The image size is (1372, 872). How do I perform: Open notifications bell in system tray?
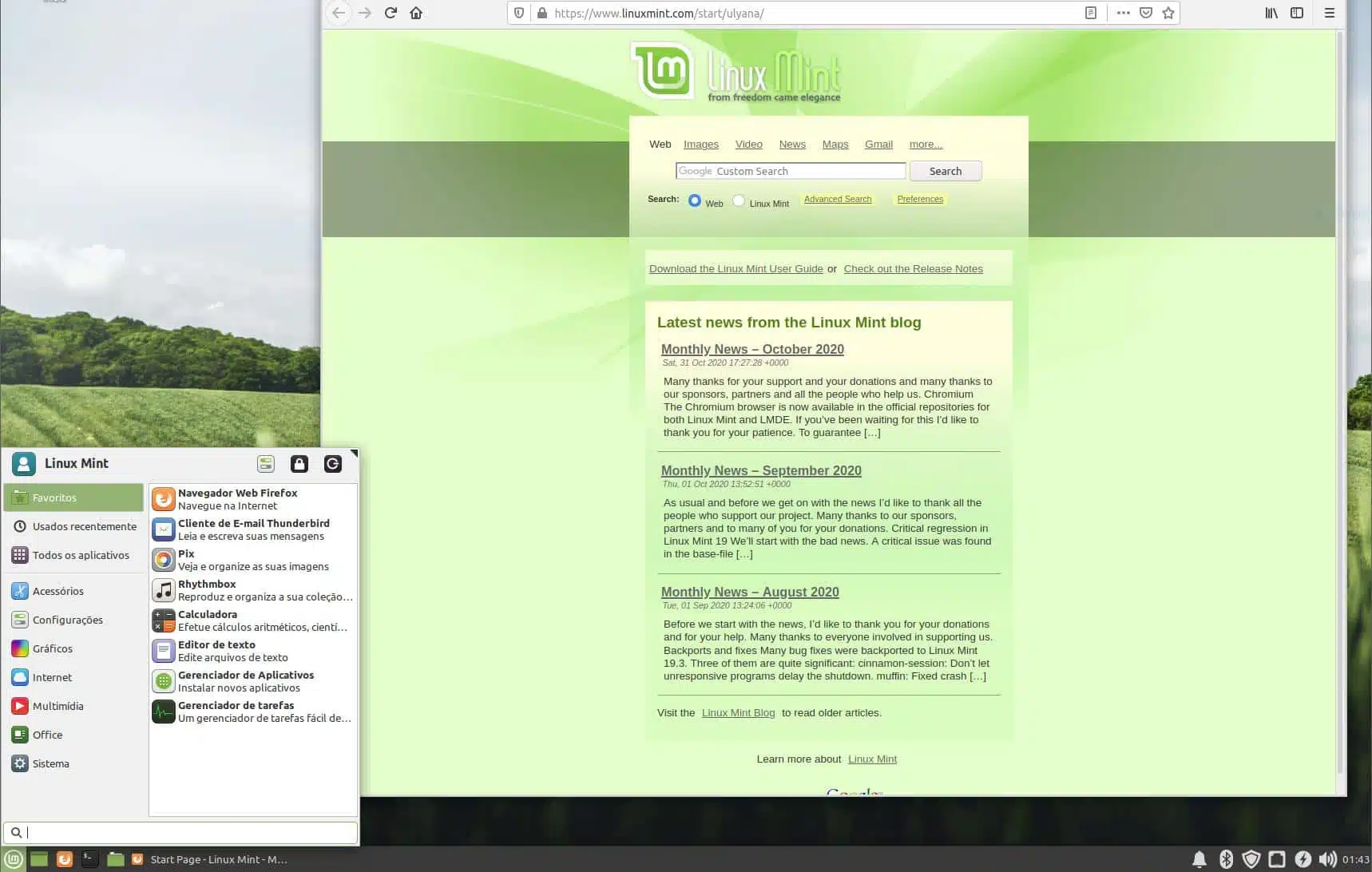1200,859
